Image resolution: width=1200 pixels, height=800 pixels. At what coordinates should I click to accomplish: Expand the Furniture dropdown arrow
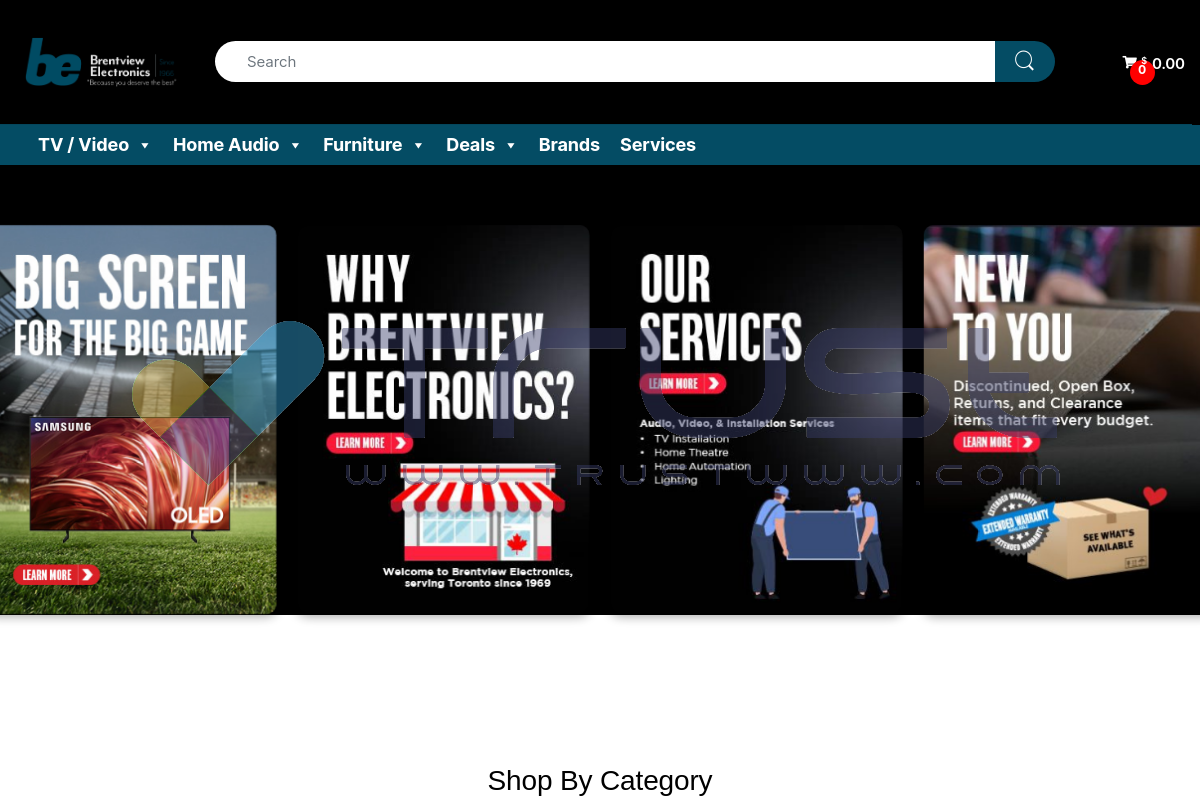pos(418,146)
